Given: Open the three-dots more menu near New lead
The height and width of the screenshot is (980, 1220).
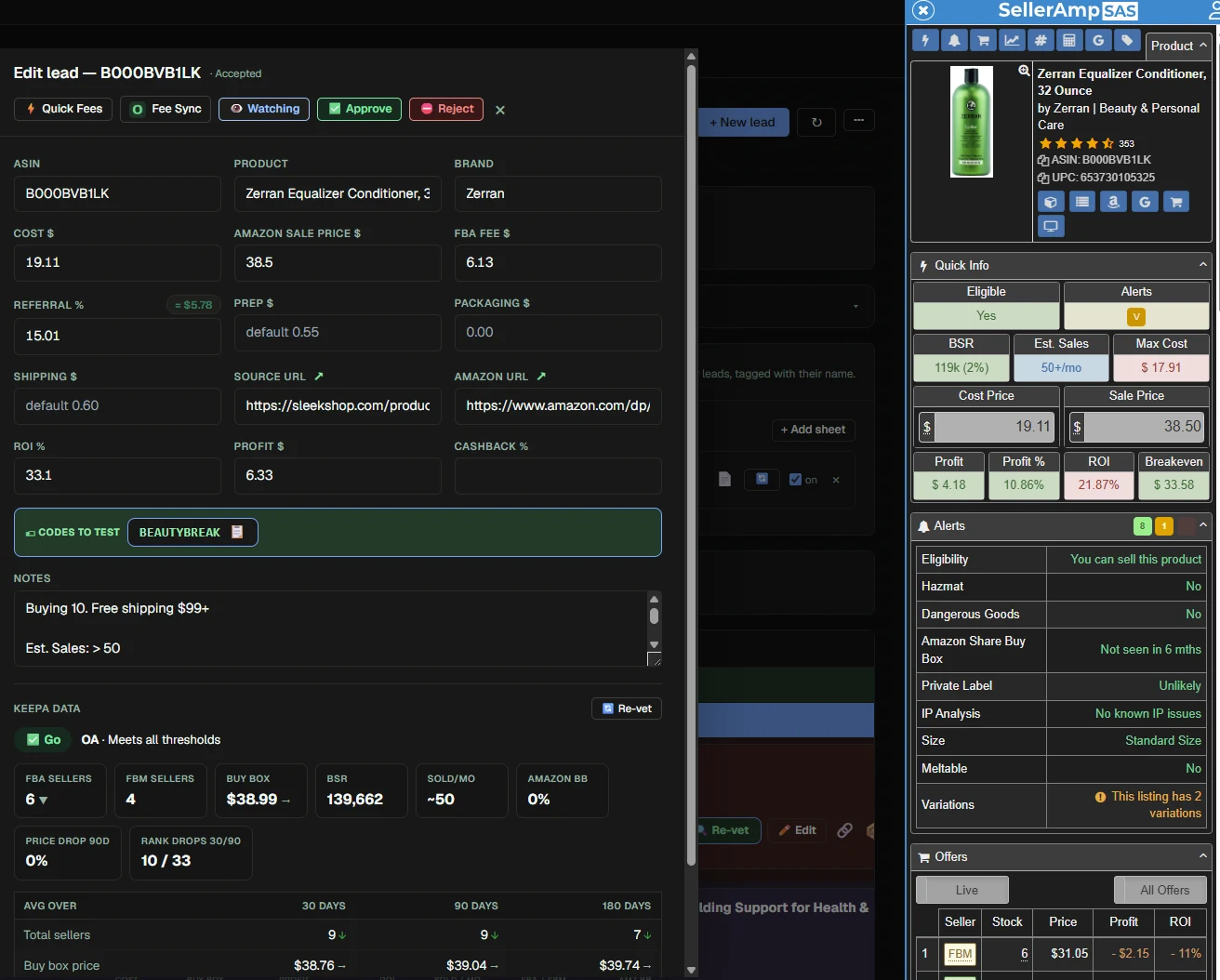Looking at the screenshot, I should tap(858, 120).
